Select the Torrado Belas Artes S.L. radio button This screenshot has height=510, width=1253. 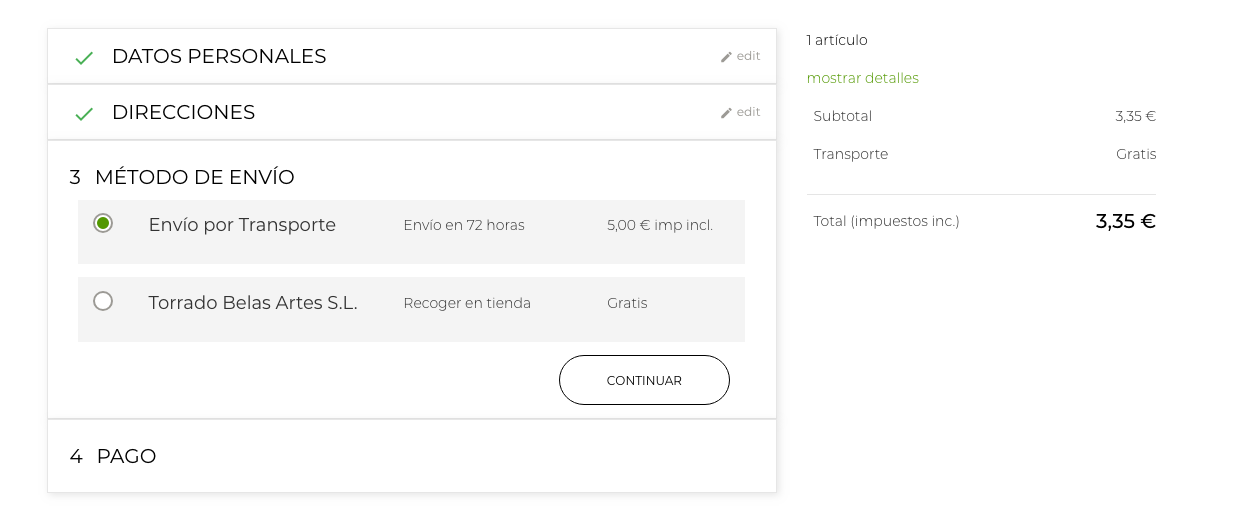tap(103, 301)
